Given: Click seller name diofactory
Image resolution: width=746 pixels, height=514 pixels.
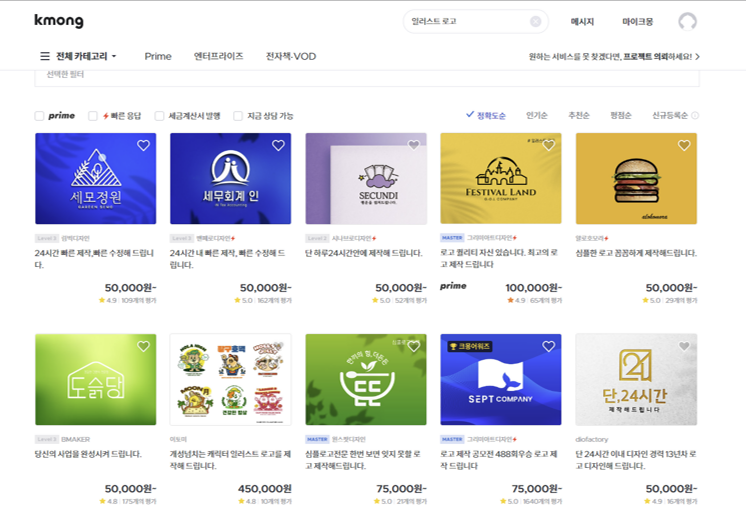Looking at the screenshot, I should 592,439.
